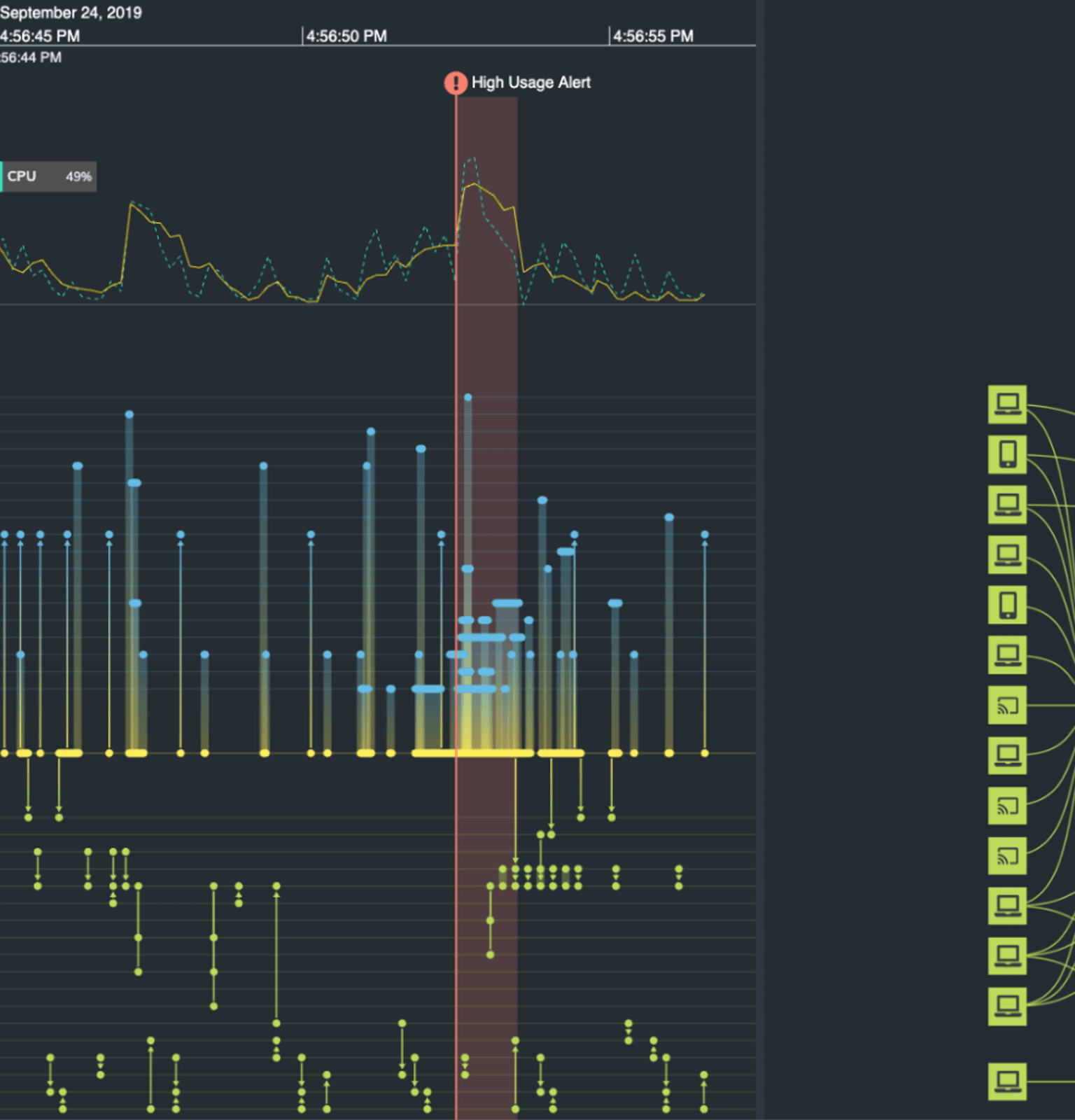Select the upper phone device node

pos(1007,454)
